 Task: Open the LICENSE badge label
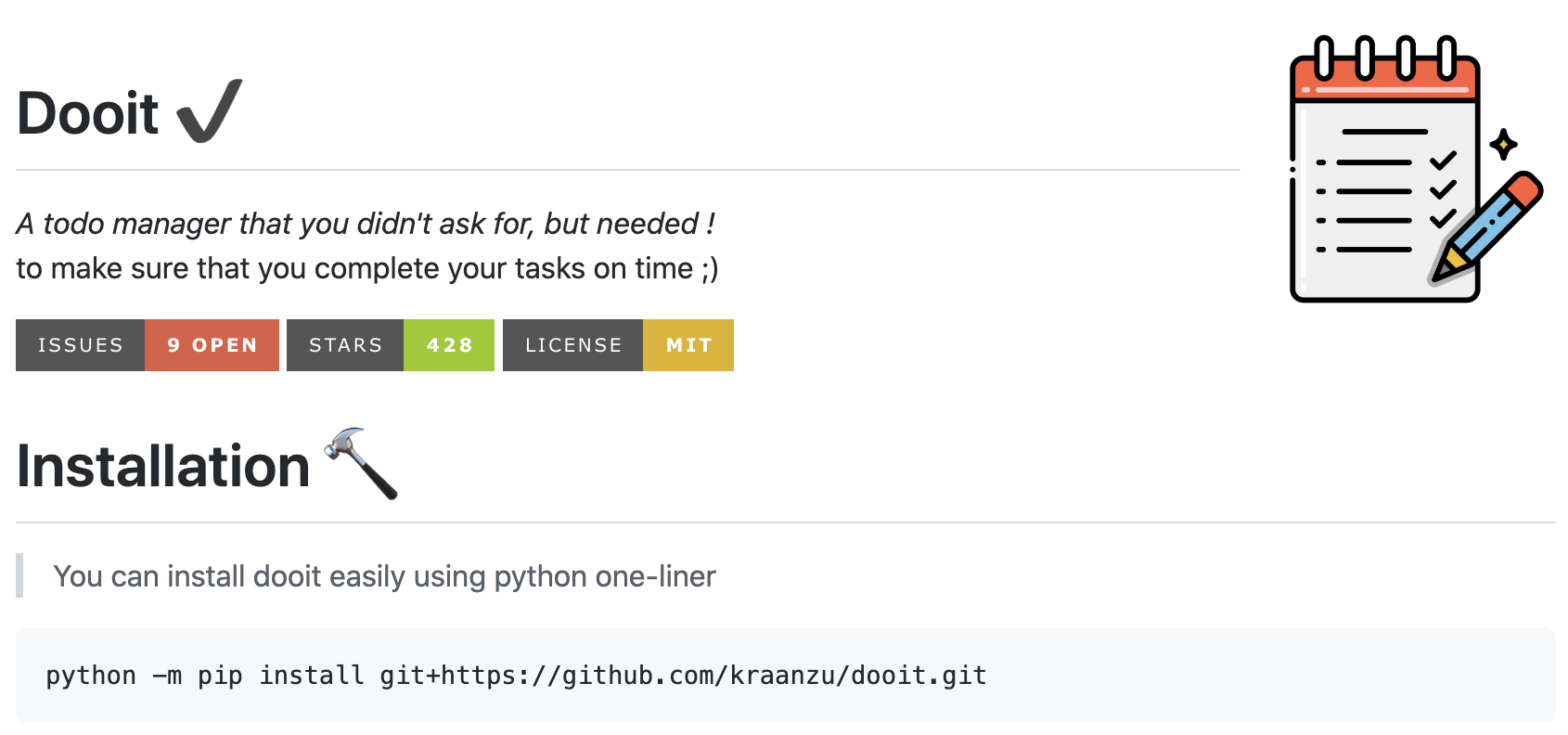tap(573, 345)
